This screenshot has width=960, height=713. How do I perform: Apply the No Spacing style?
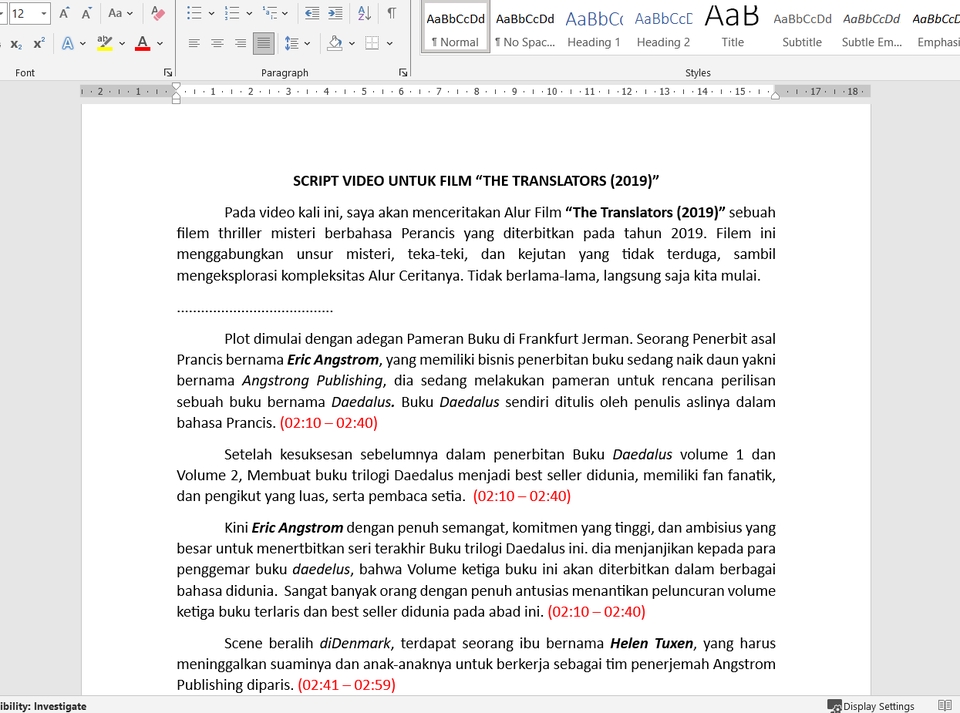[525, 29]
